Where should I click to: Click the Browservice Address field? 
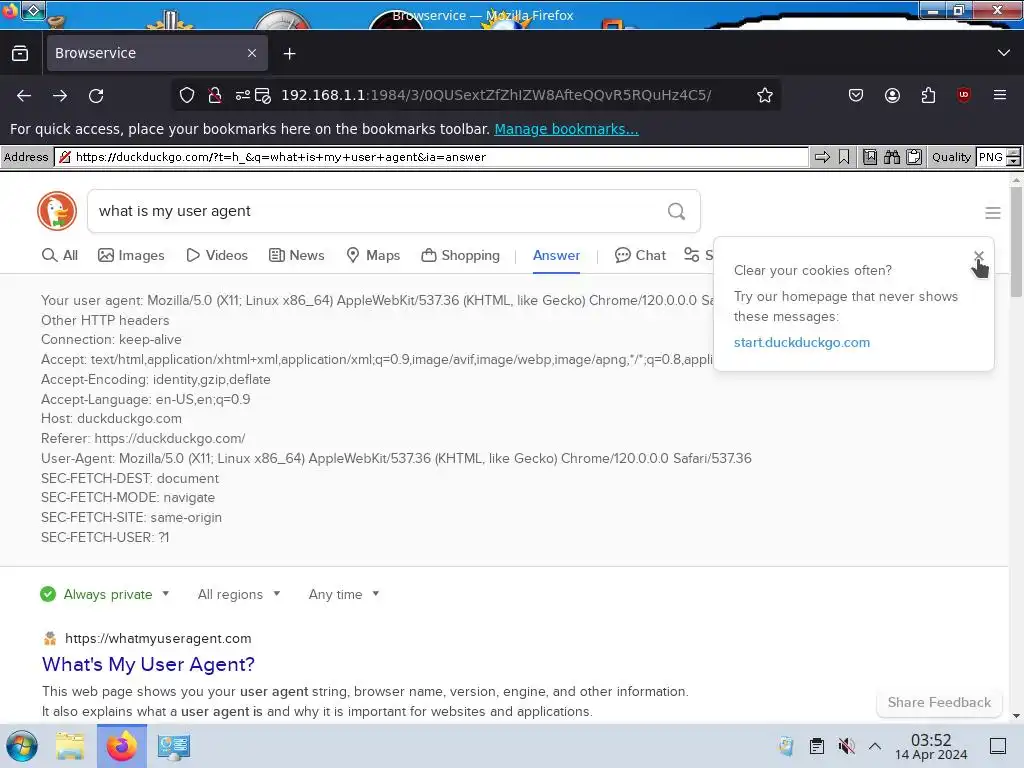pos(431,157)
